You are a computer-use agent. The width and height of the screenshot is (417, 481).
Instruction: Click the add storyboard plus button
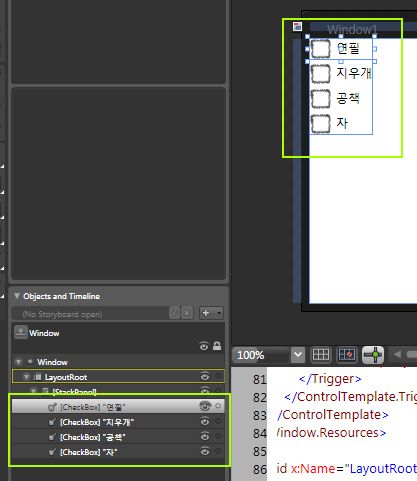point(206,313)
